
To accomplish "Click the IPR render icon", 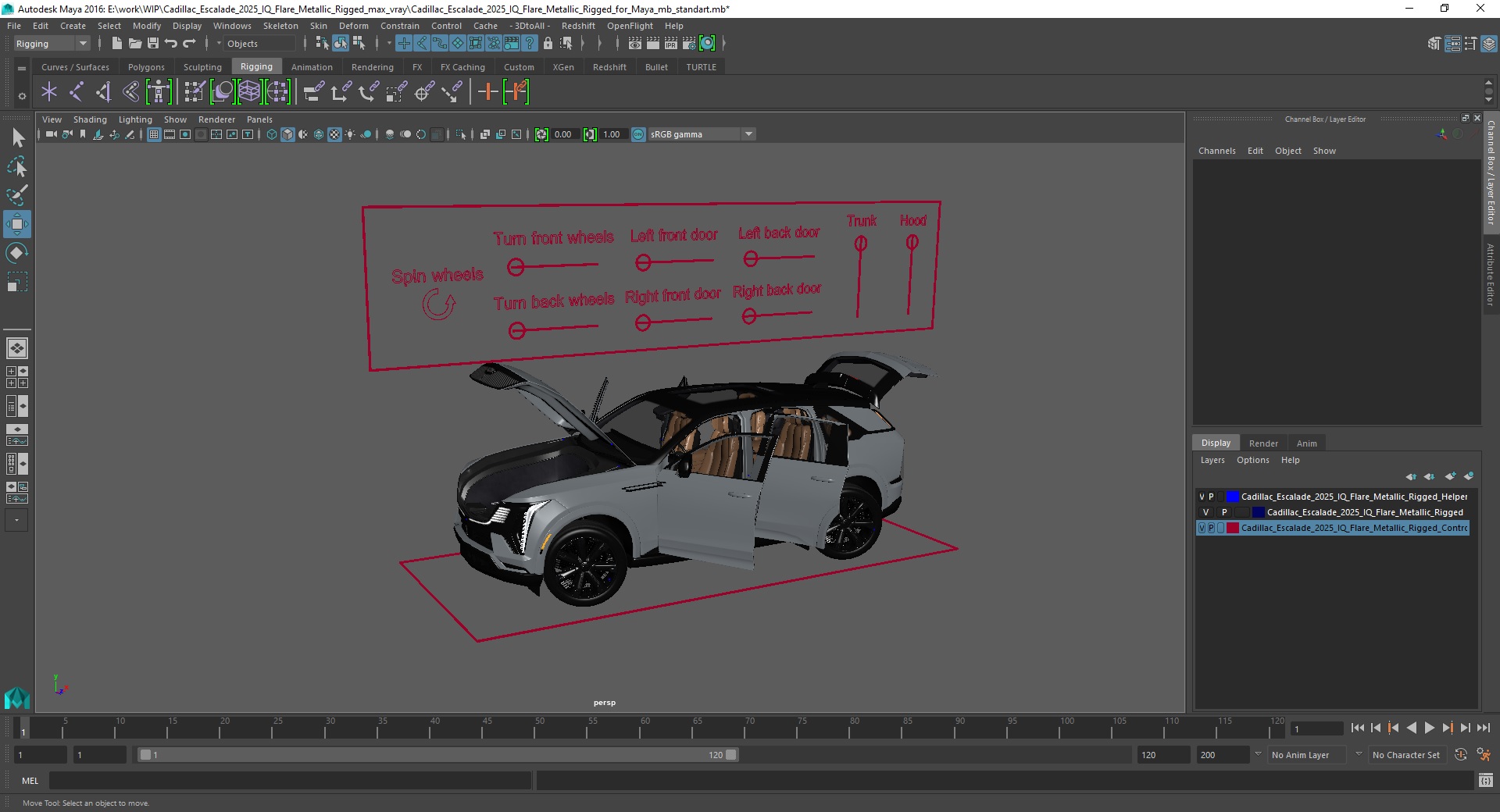I will 671,44.
